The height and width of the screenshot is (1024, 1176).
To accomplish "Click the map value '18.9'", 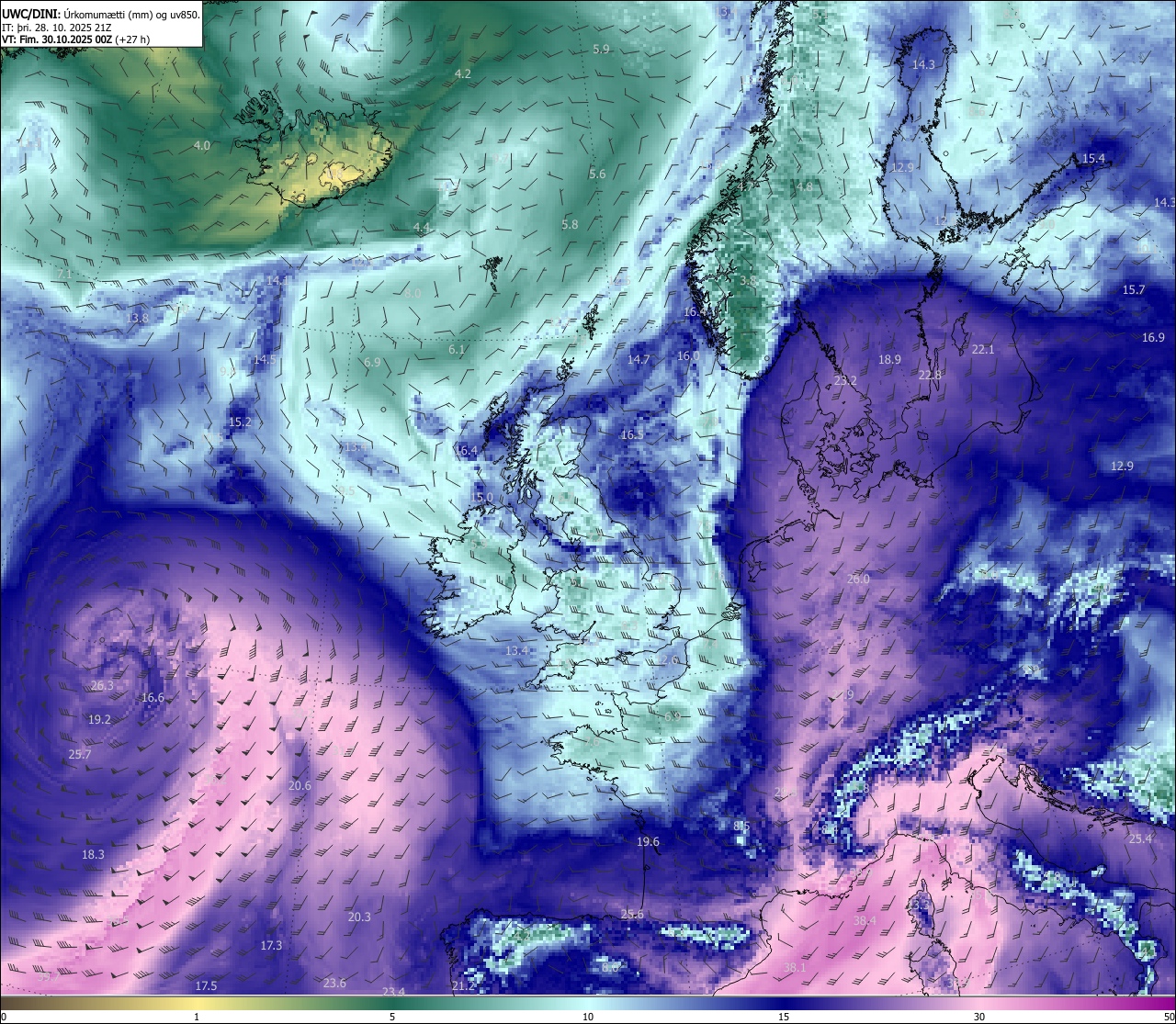I will click(x=889, y=360).
